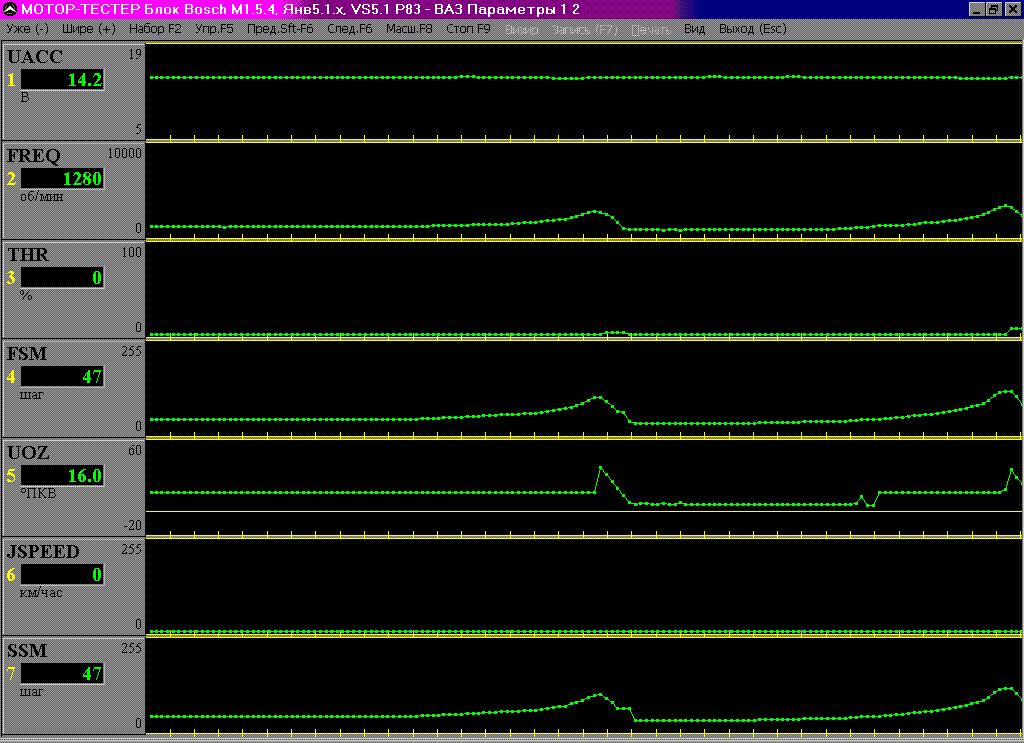Screen dimensions: 1024x743
Task: Click the UACC value 14.2
Action: (62, 80)
